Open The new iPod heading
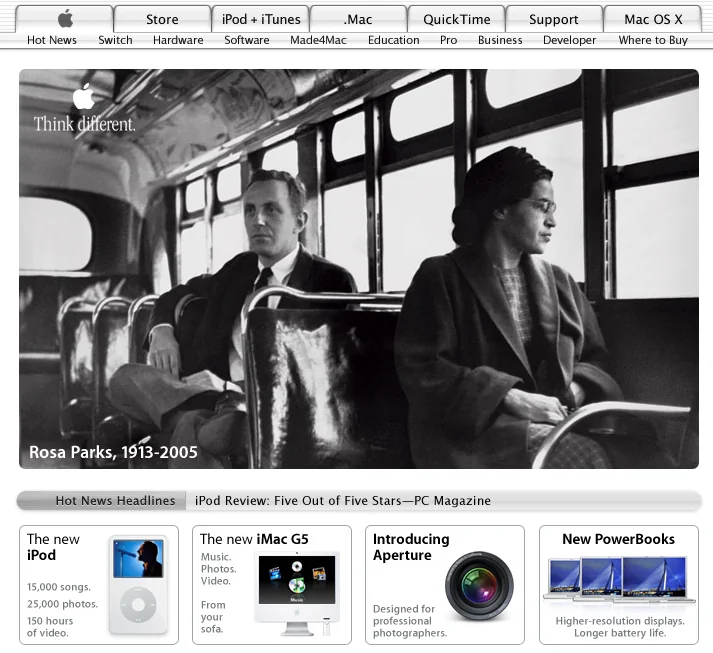The height and width of the screenshot is (653, 713). 53,547
